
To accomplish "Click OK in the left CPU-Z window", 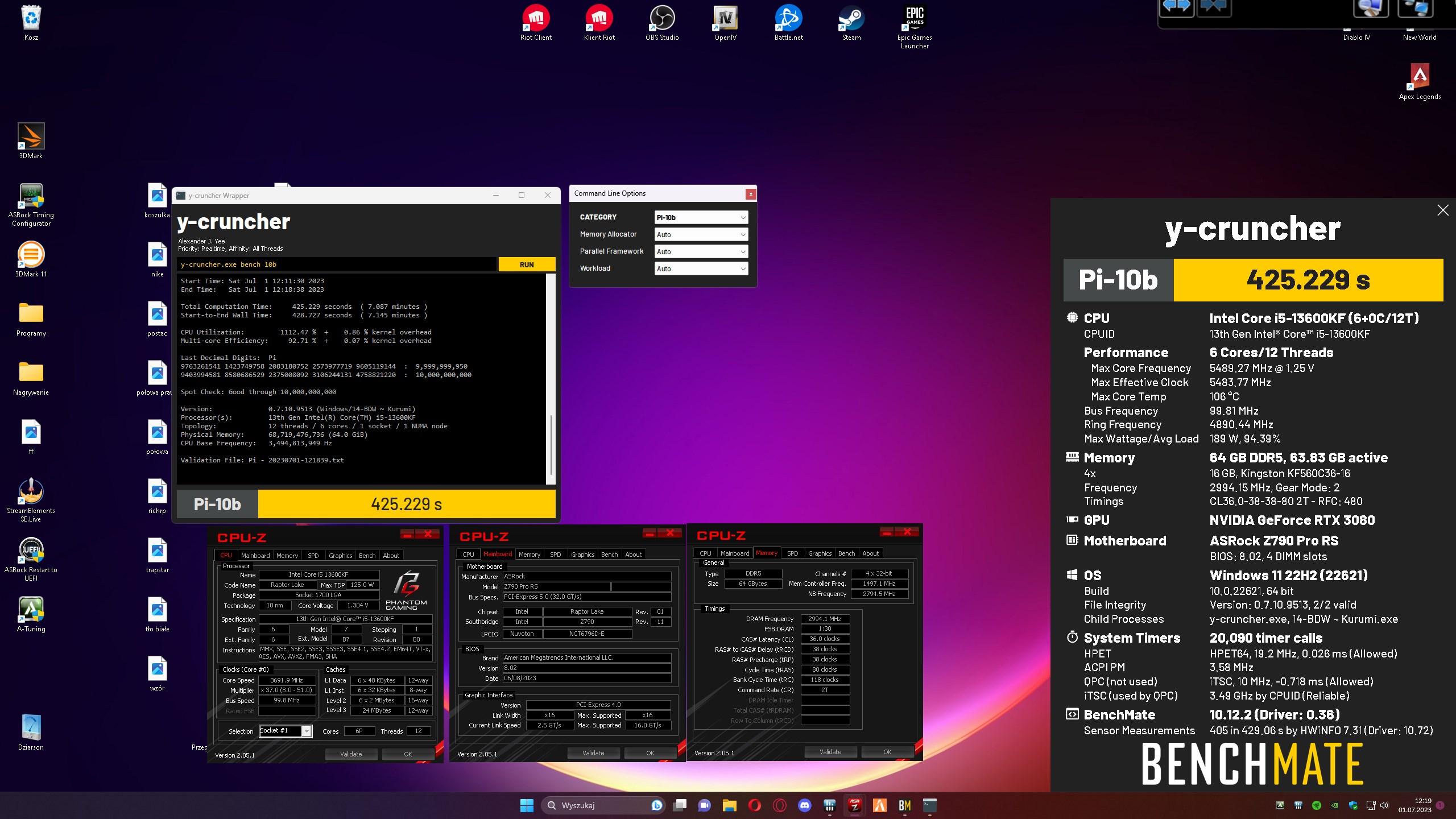I will pyautogui.click(x=408, y=754).
